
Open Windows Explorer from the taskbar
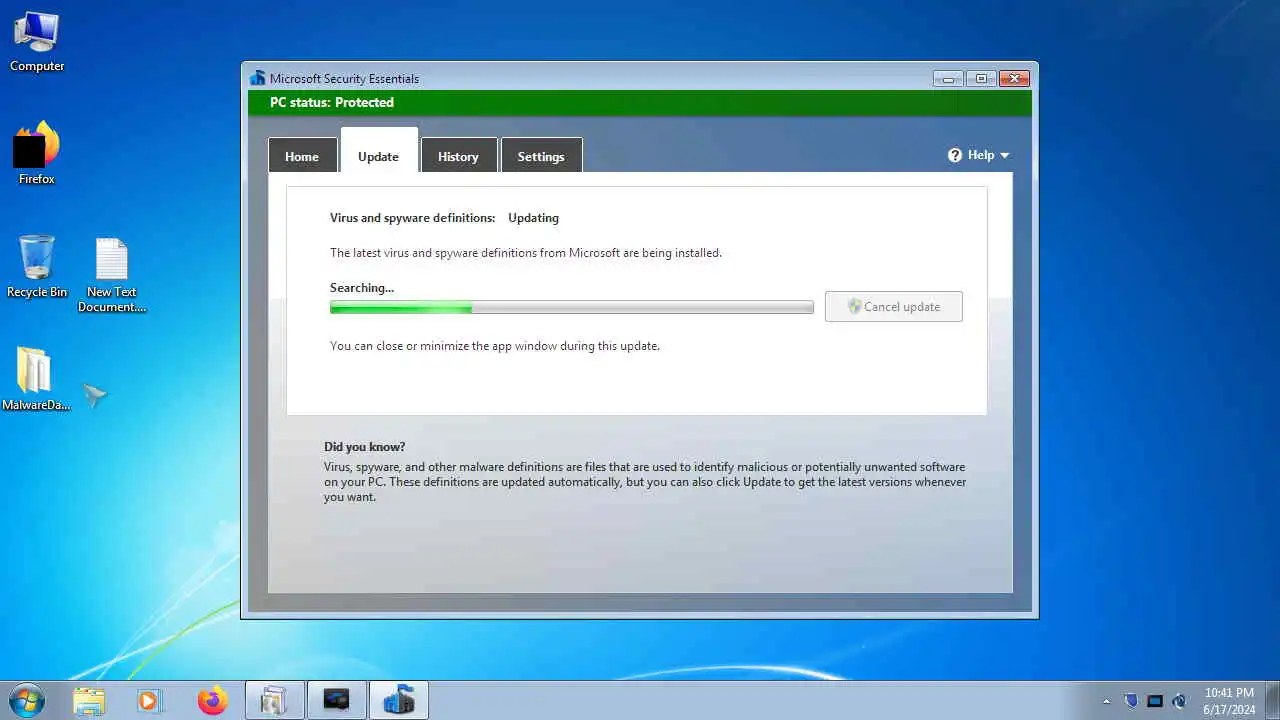coord(89,701)
